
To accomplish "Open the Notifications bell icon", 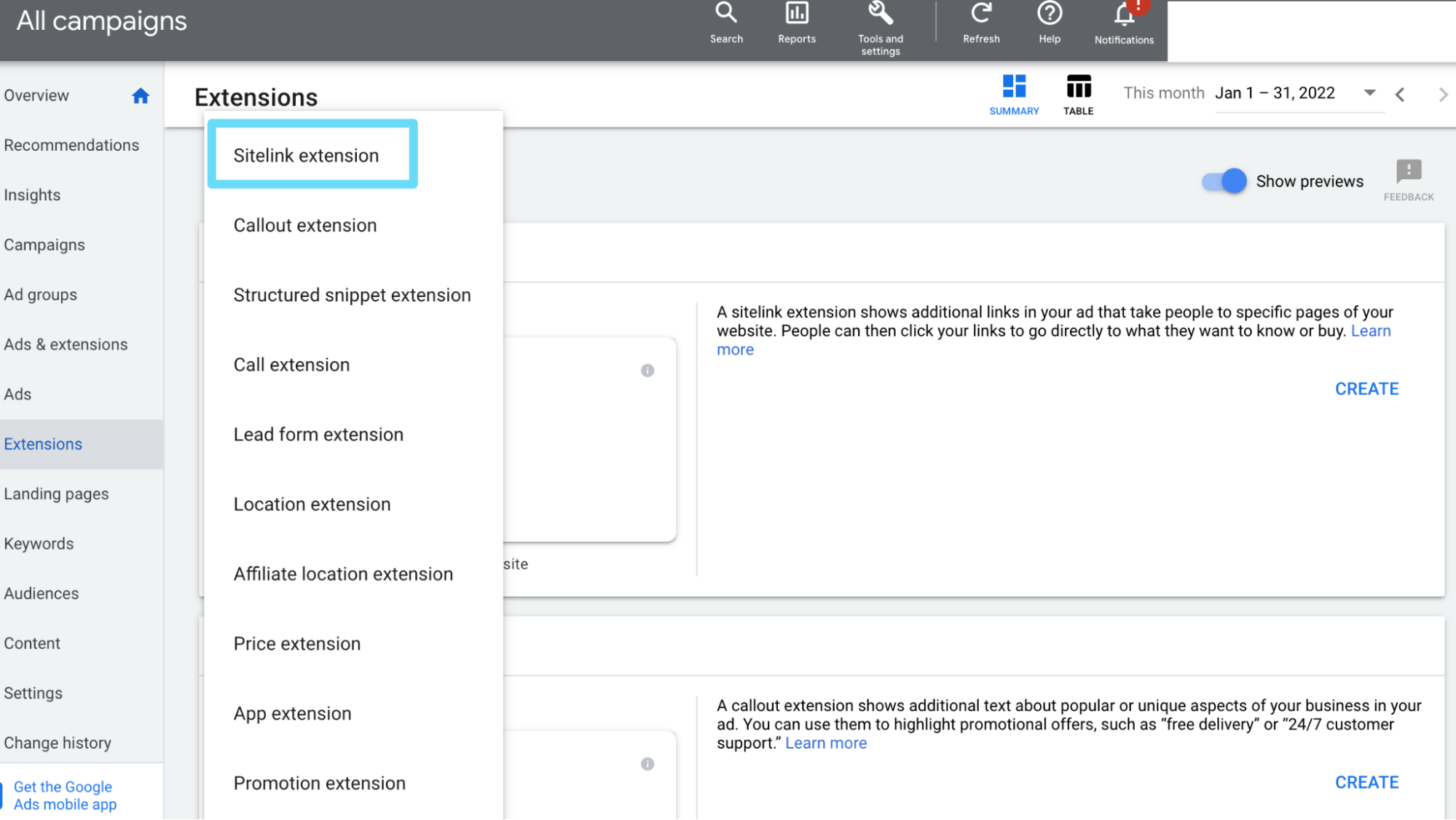I will pyautogui.click(x=1124, y=15).
